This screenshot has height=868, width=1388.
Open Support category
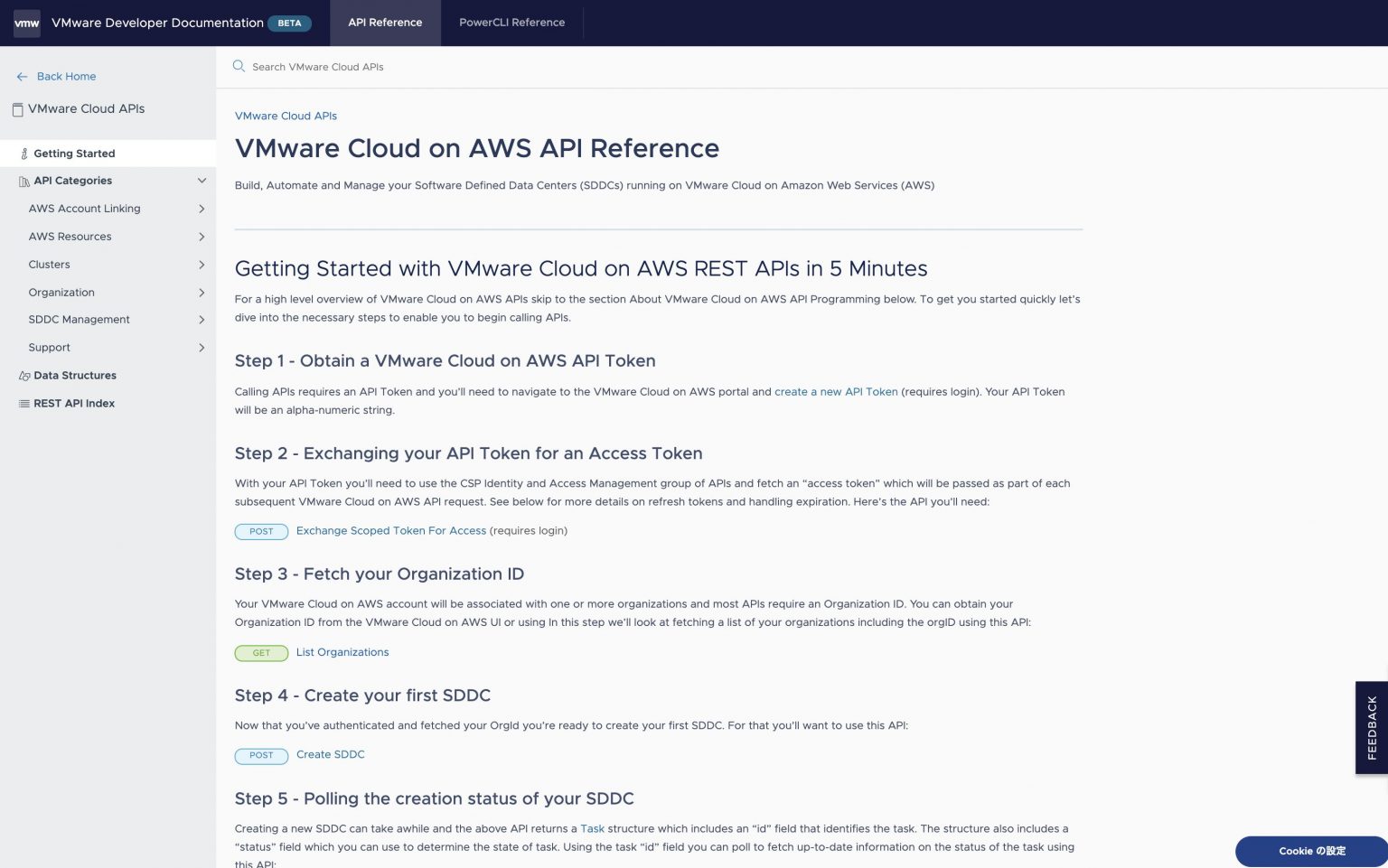(x=49, y=348)
